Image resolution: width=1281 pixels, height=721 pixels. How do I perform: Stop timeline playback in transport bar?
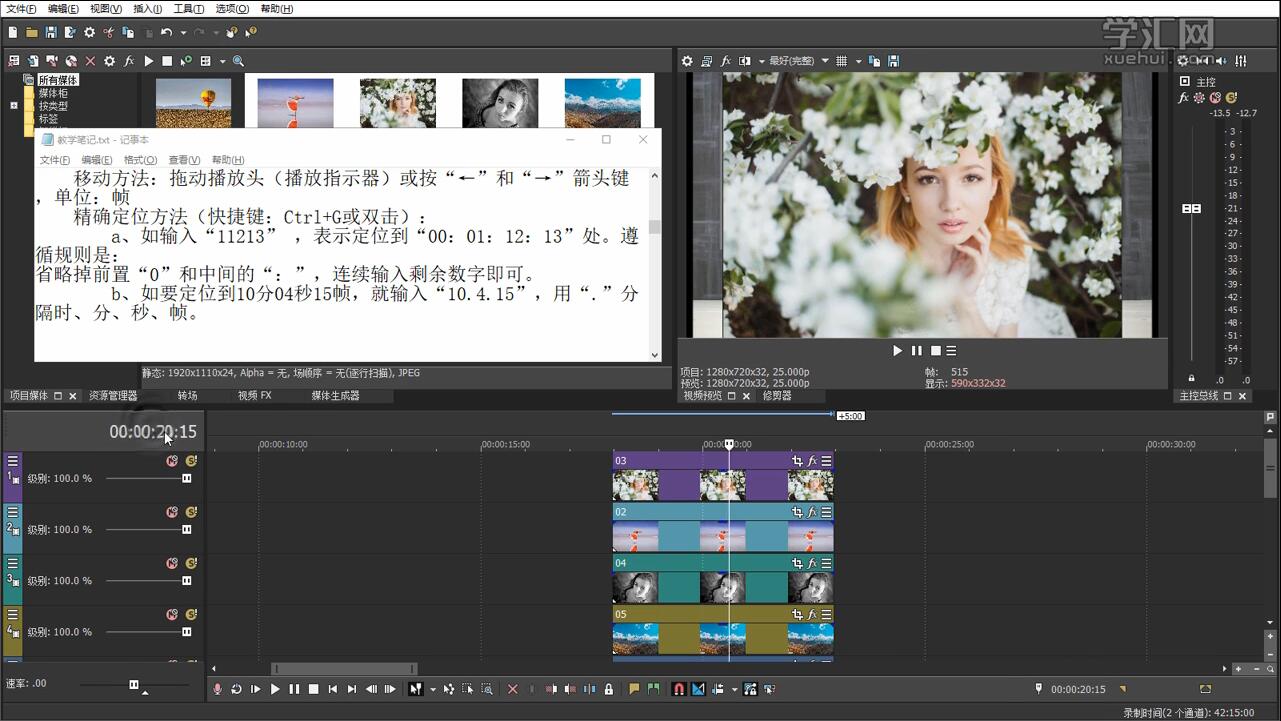tap(313, 689)
